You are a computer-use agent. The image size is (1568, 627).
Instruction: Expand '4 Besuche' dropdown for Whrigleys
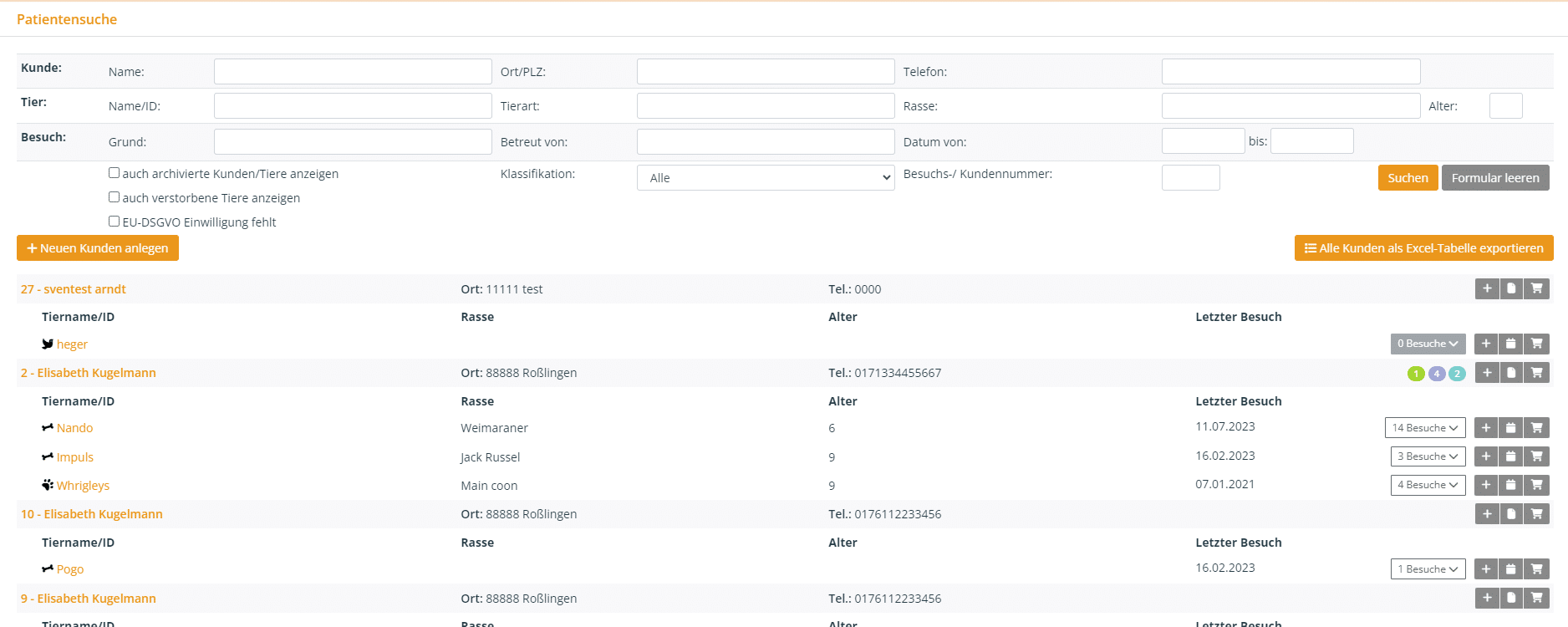click(1428, 485)
